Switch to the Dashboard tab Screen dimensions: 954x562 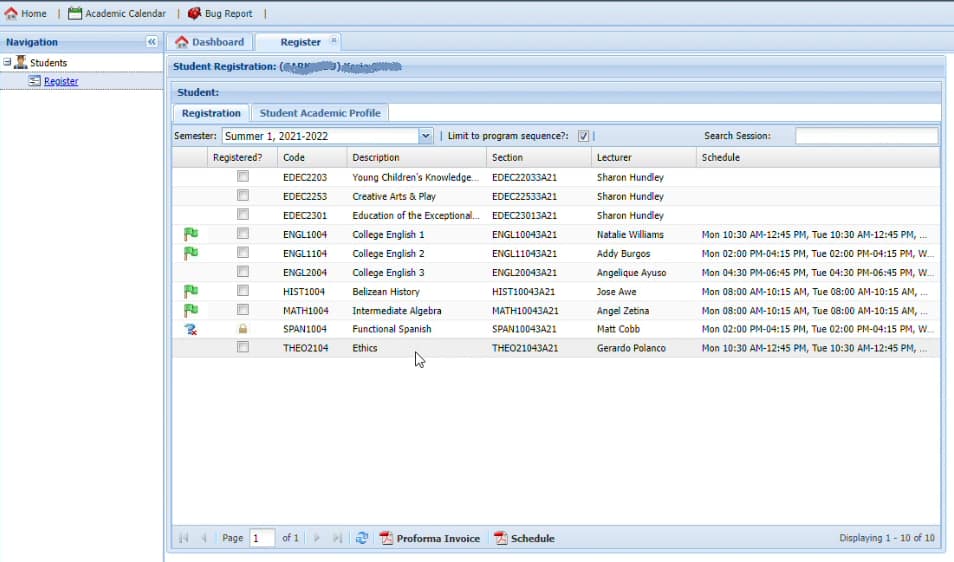pos(209,42)
